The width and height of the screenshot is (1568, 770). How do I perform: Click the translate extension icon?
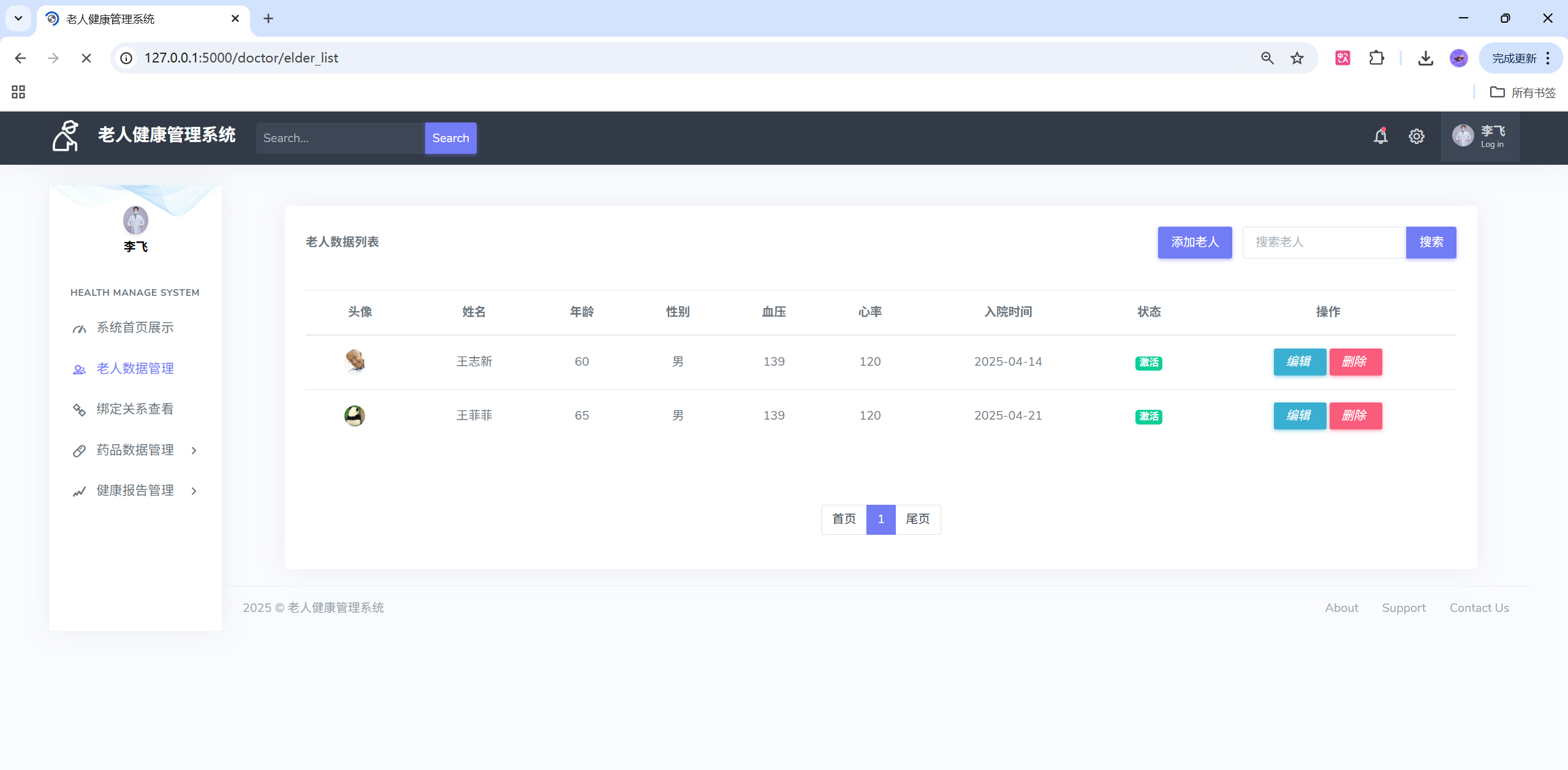[1343, 58]
